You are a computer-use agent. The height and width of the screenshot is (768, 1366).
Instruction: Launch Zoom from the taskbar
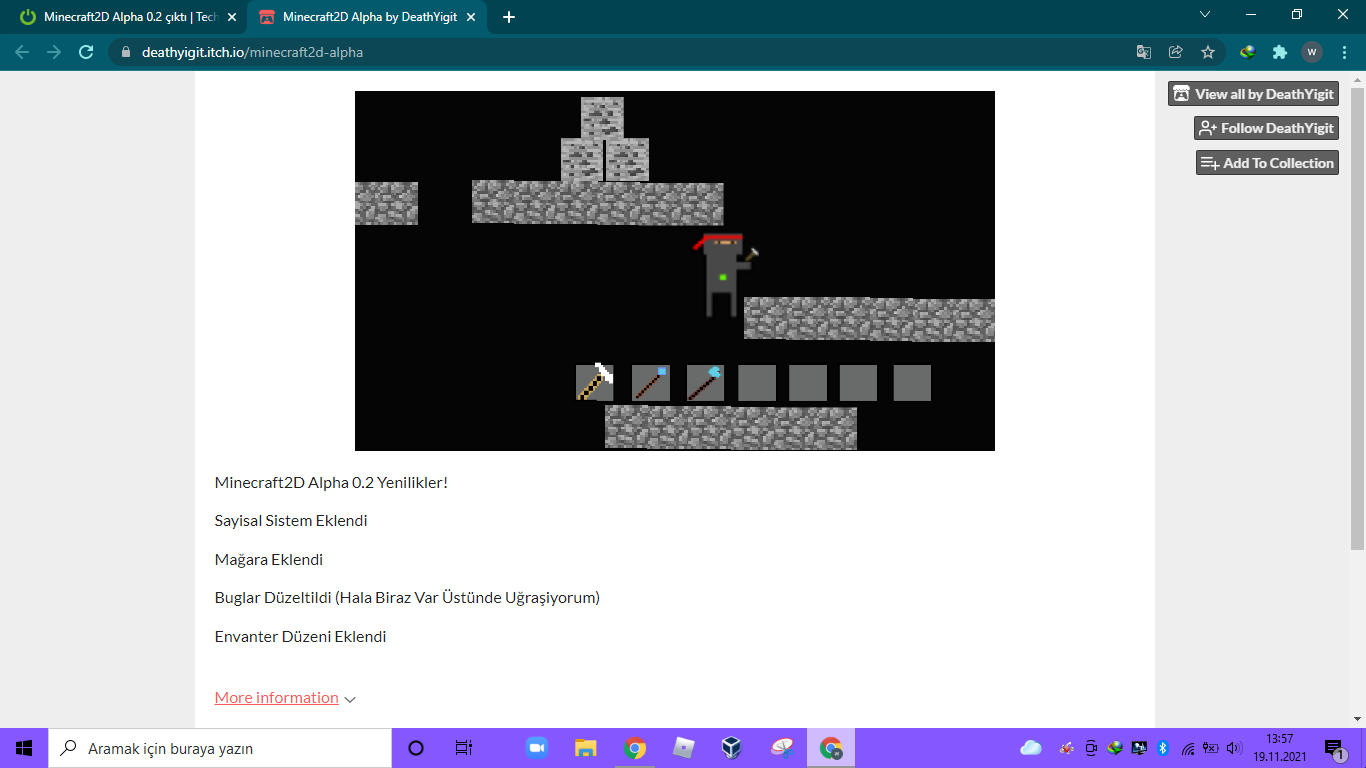click(537, 748)
